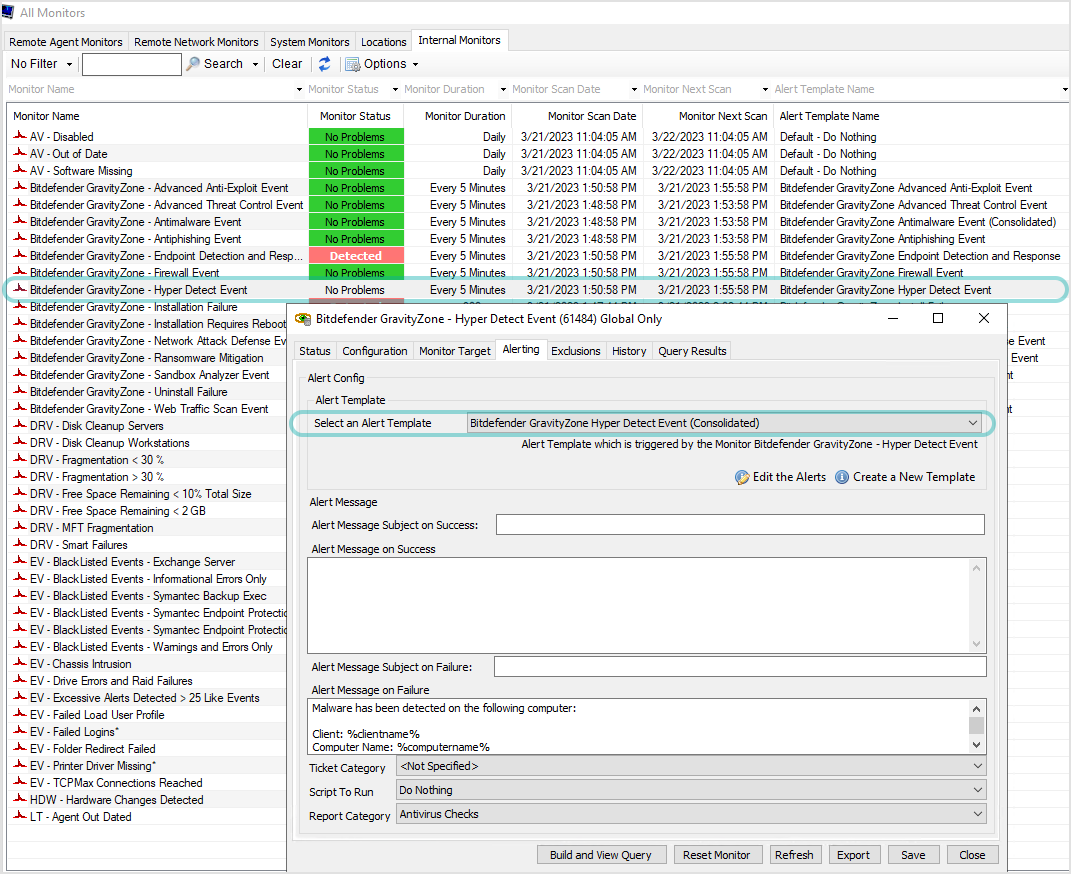Open the Configuration tab
The width and height of the screenshot is (1071, 874).
point(374,350)
